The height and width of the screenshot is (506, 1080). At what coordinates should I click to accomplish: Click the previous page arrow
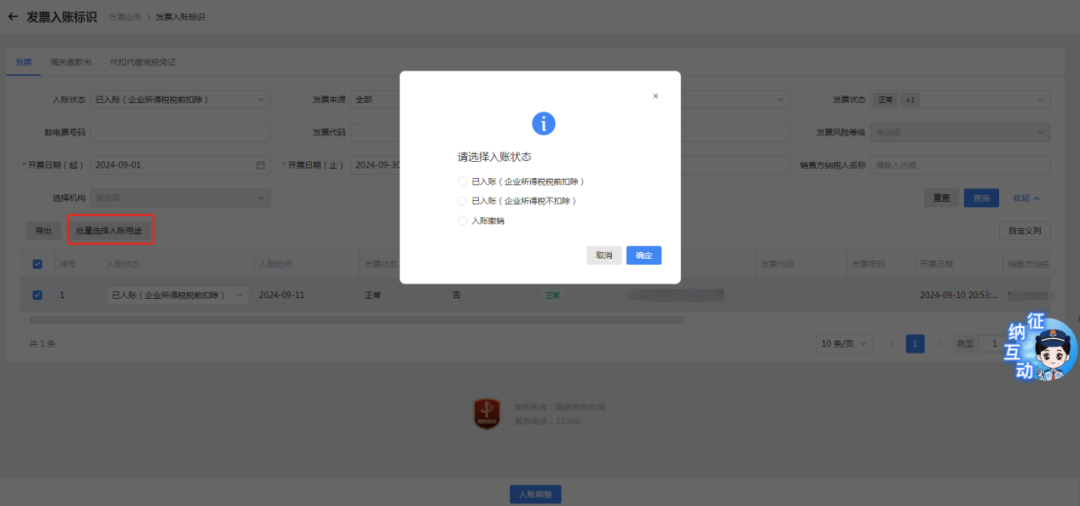(x=893, y=344)
